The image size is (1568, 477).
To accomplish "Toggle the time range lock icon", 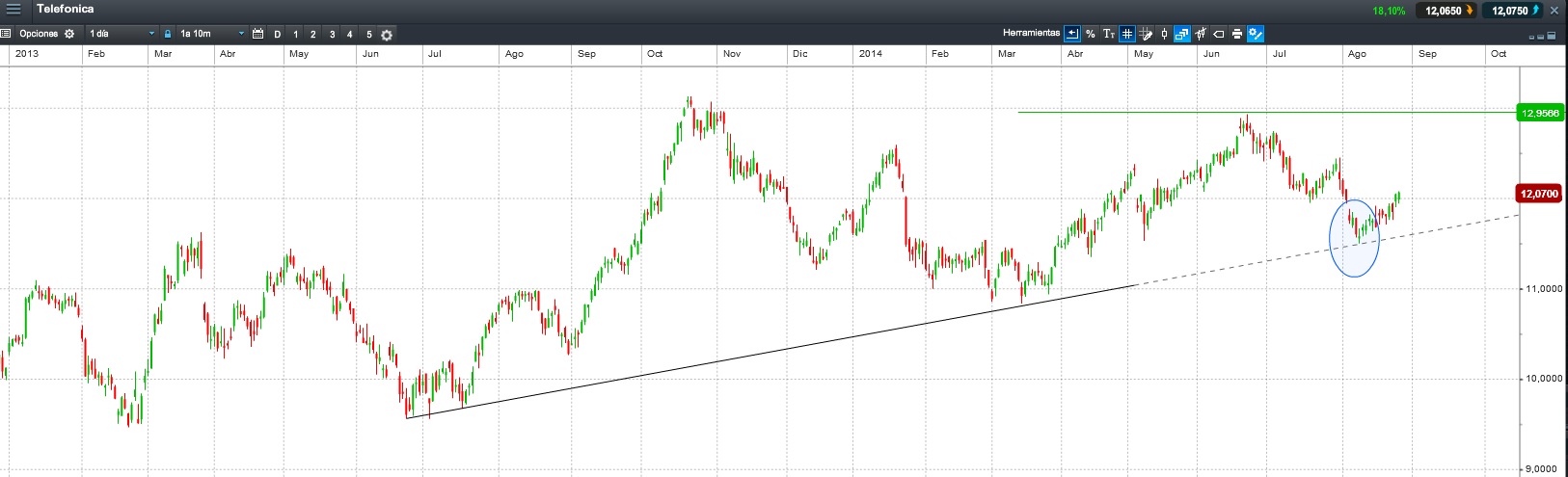I will pyautogui.click(x=168, y=34).
